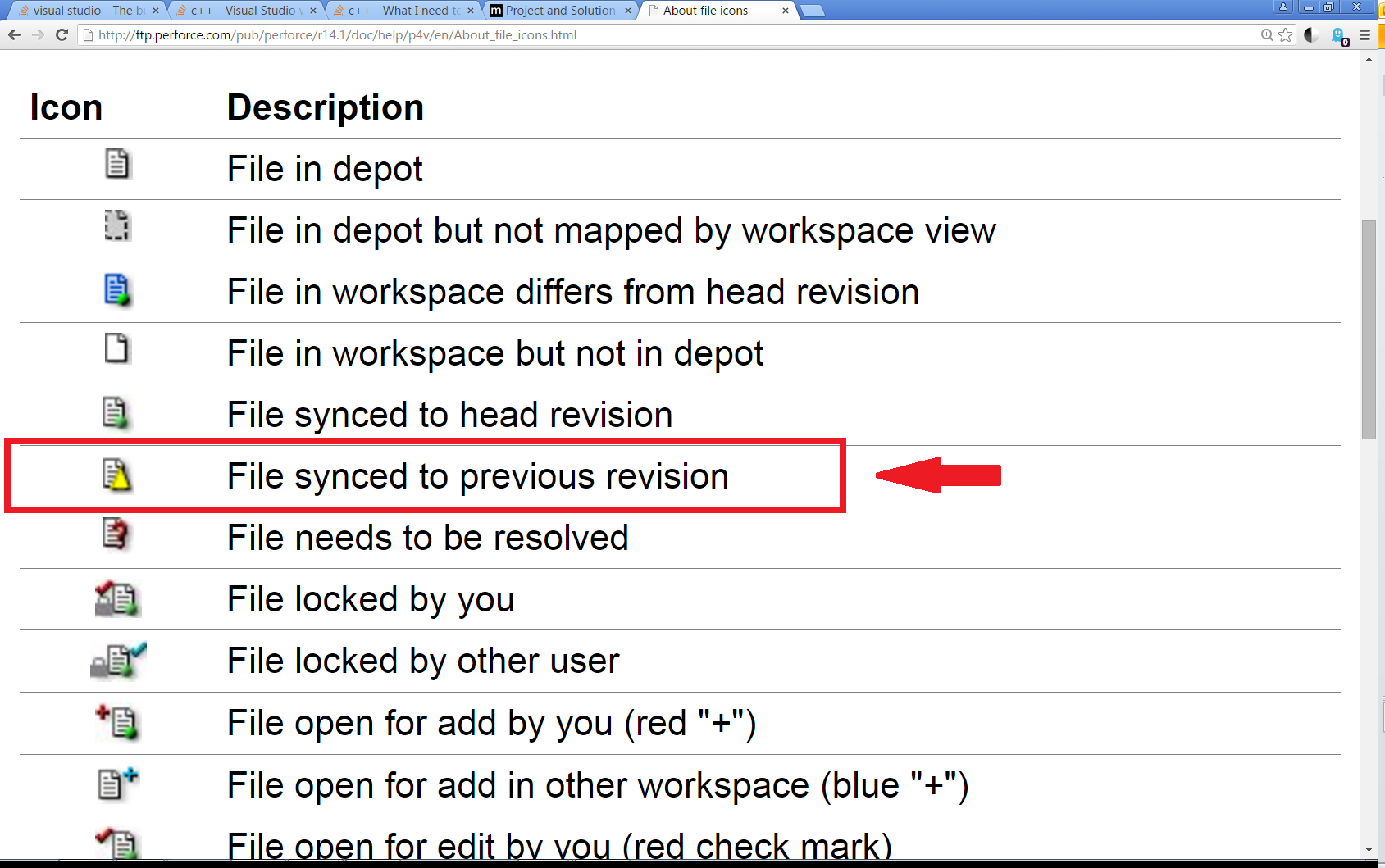The image size is (1385, 868).
Task: Click the page reload button
Action: 62,35
